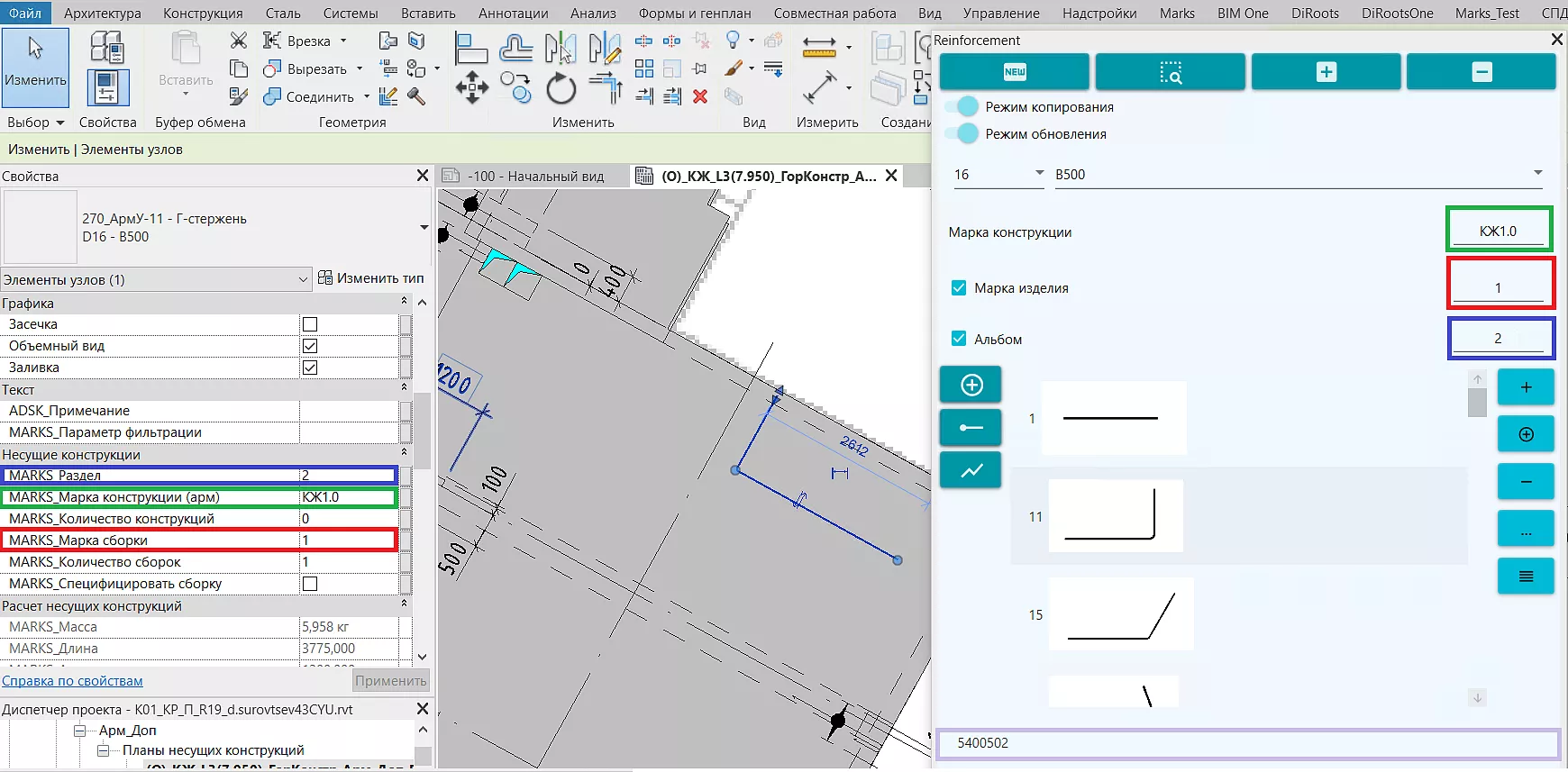
Task: Click the hamburger list button in Reinforcement
Action: tap(1526, 577)
